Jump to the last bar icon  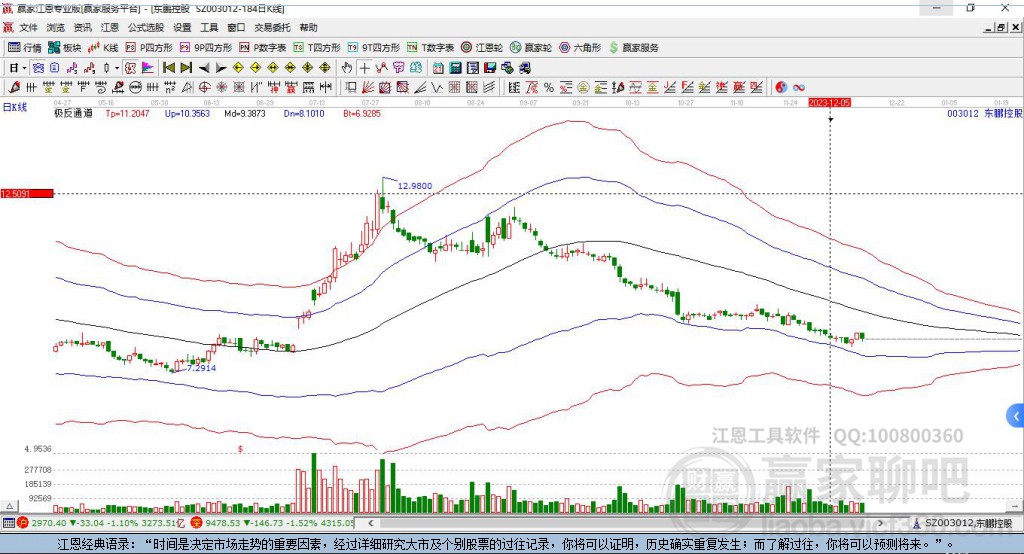[186, 68]
